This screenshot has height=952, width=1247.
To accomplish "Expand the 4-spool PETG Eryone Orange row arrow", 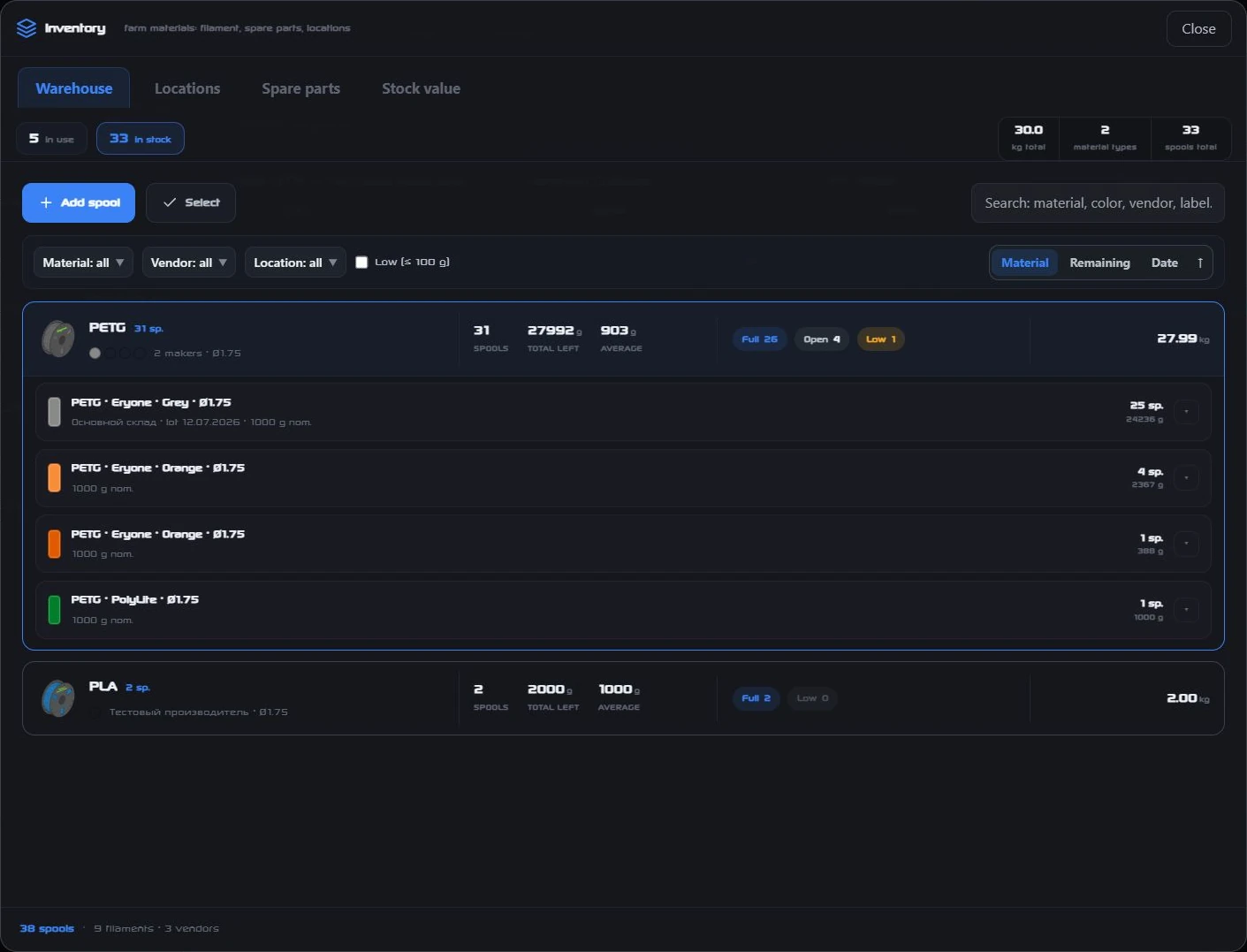I will click(1186, 478).
